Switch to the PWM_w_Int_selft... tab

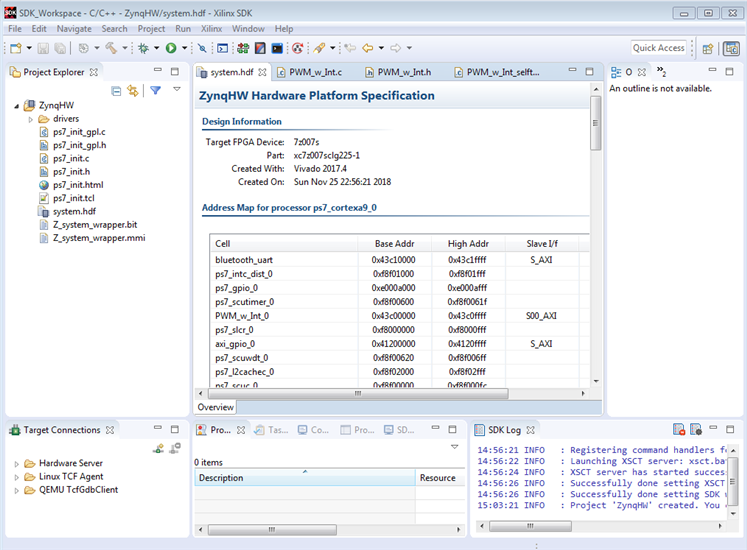coord(497,72)
